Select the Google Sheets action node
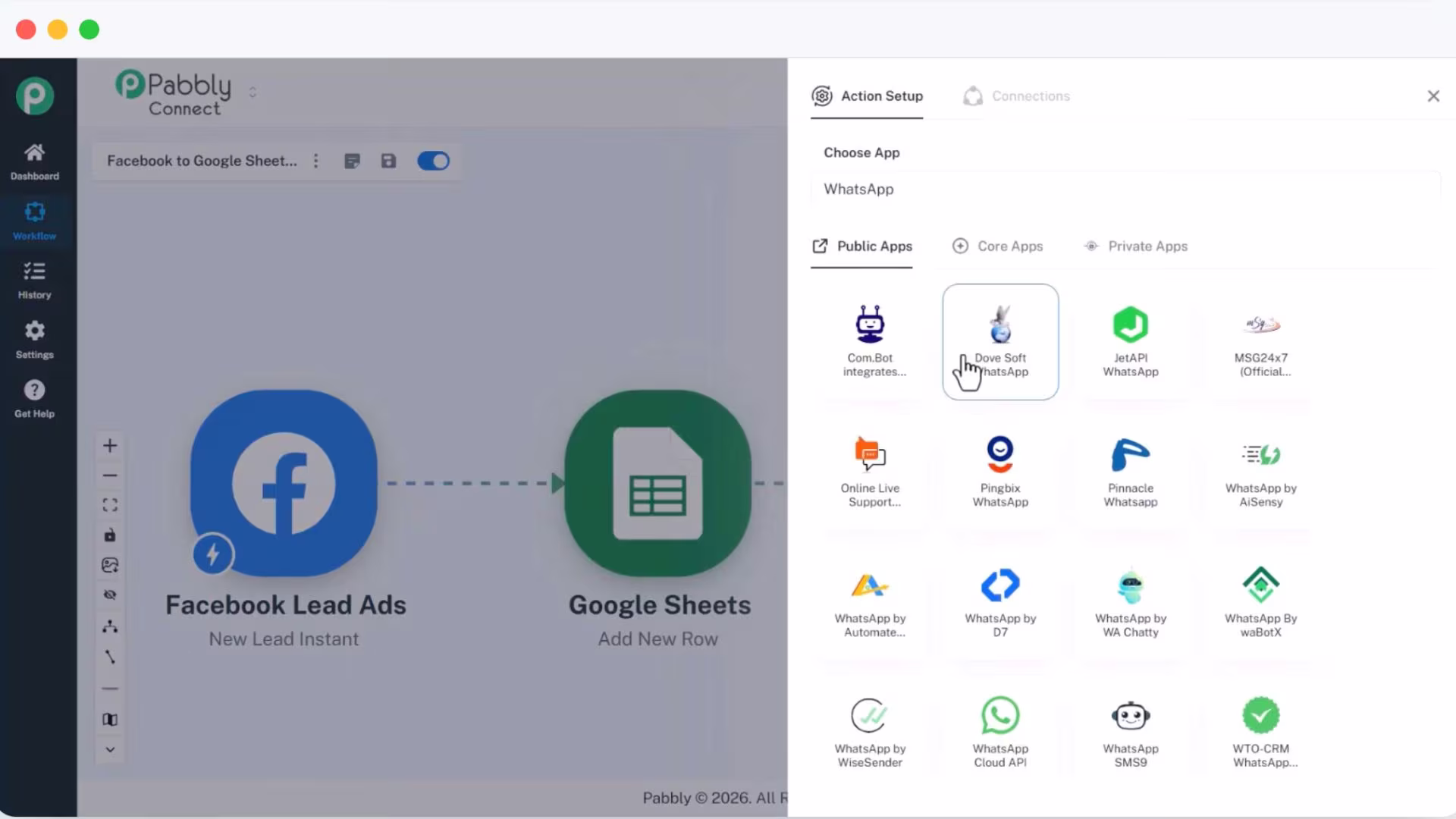This screenshot has height=819, width=1456. pyautogui.click(x=658, y=483)
